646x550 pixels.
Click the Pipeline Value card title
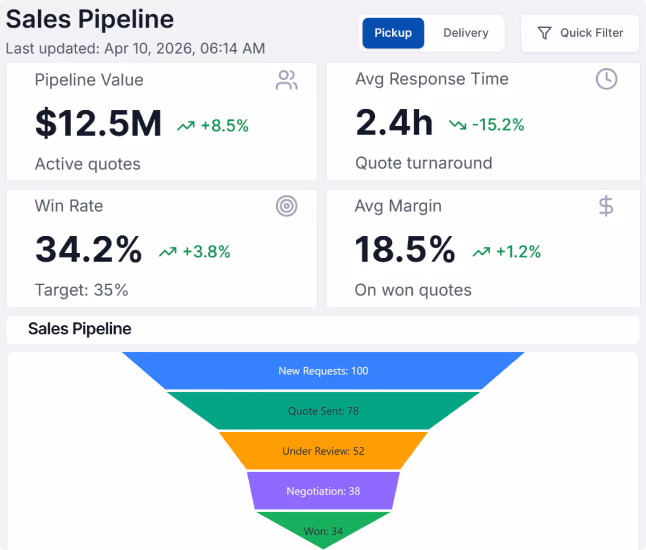click(x=89, y=80)
